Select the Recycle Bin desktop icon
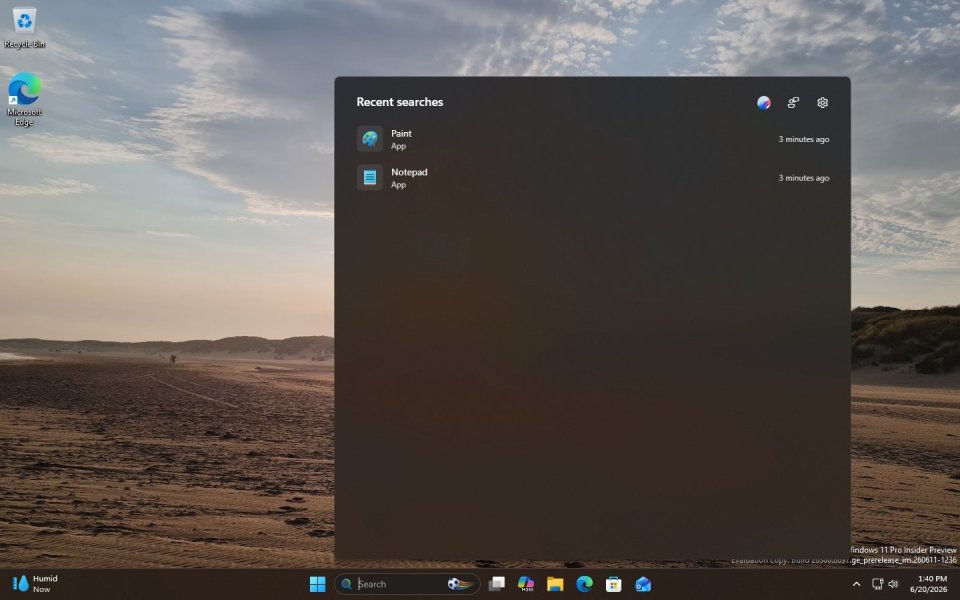The width and height of the screenshot is (960, 600). (x=24, y=28)
